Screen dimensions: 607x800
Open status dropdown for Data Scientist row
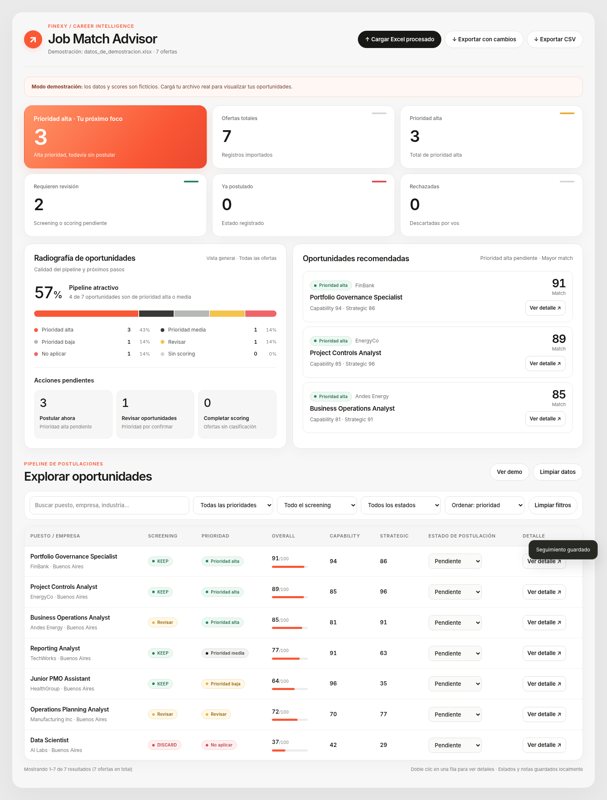click(455, 745)
